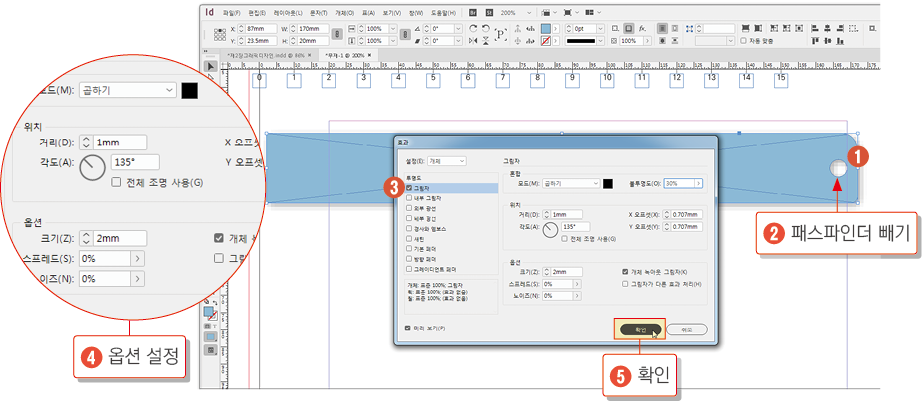The width and height of the screenshot is (922, 401).
Task: Toggle the 자동 맞춤 (auto-fit) checkbox
Action: coord(743,41)
